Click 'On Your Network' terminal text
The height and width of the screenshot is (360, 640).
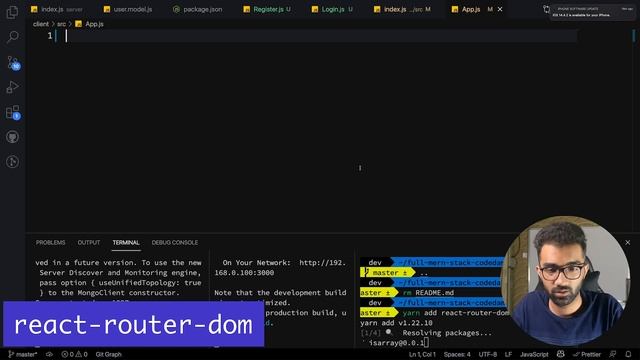[x=257, y=262]
